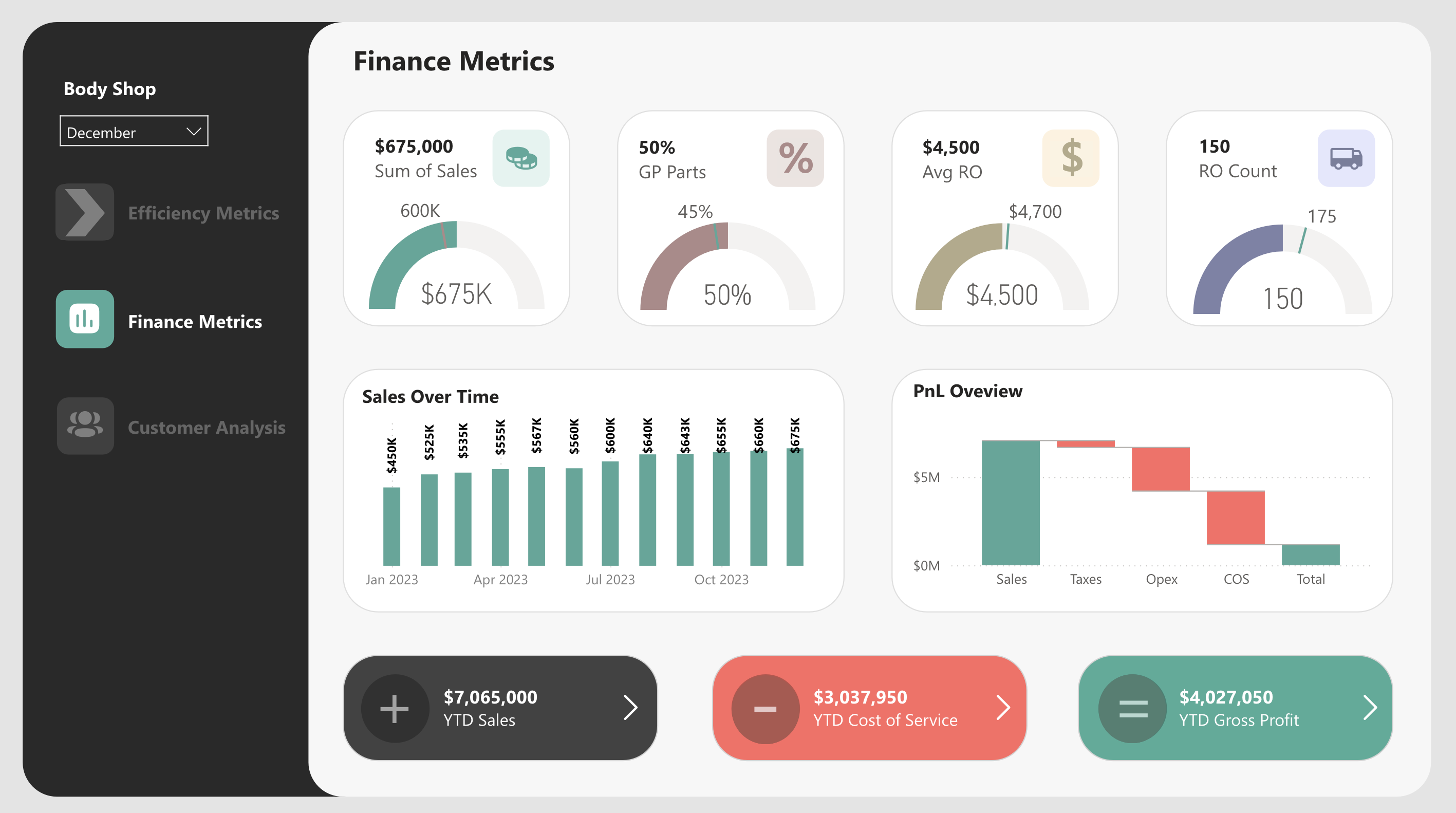Screen dimensions: 1456x813
Task: Click the truck icon on RO Count card
Action: [x=1346, y=158]
